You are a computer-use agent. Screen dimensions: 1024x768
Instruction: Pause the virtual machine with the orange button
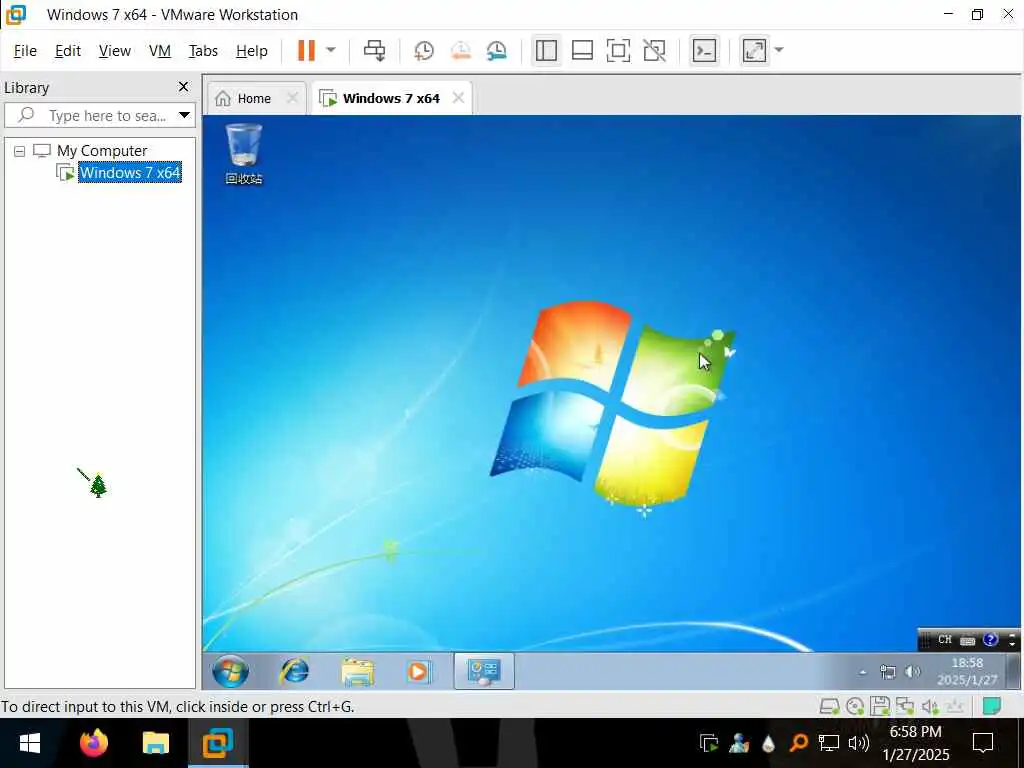[306, 50]
